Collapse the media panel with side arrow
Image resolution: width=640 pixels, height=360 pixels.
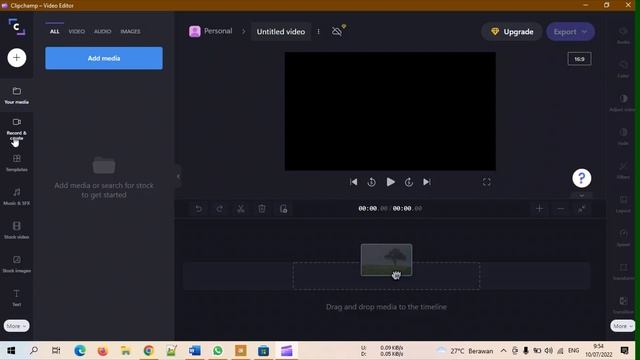click(x=178, y=176)
